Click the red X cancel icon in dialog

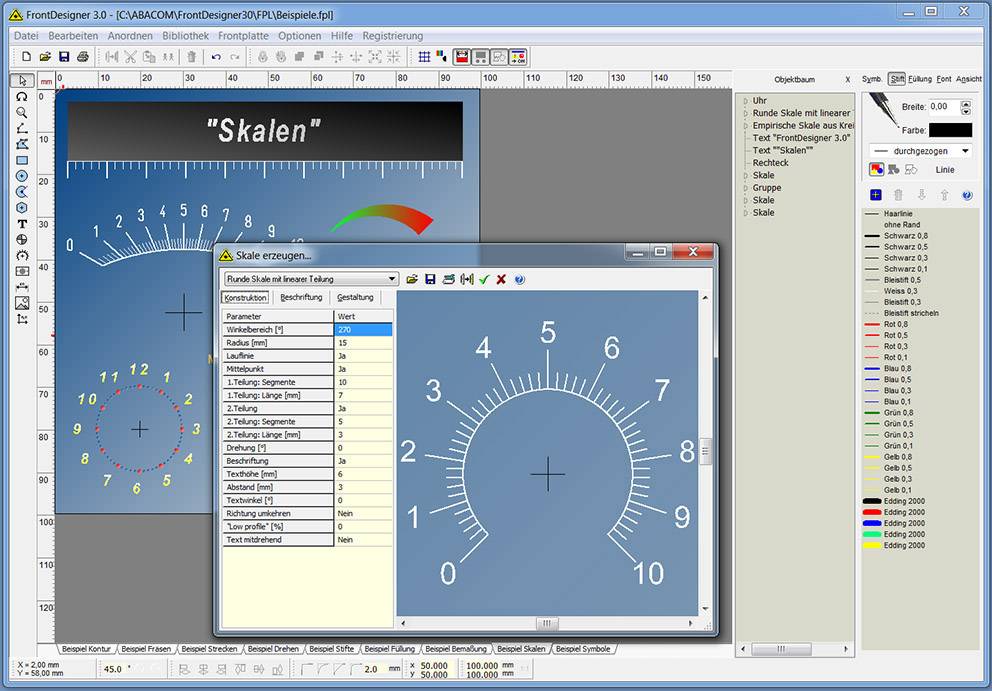[x=501, y=279]
